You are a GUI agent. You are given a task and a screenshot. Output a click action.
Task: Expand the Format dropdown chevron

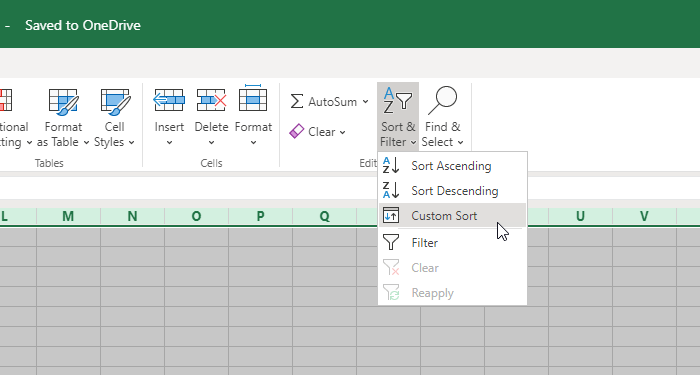tap(253, 143)
